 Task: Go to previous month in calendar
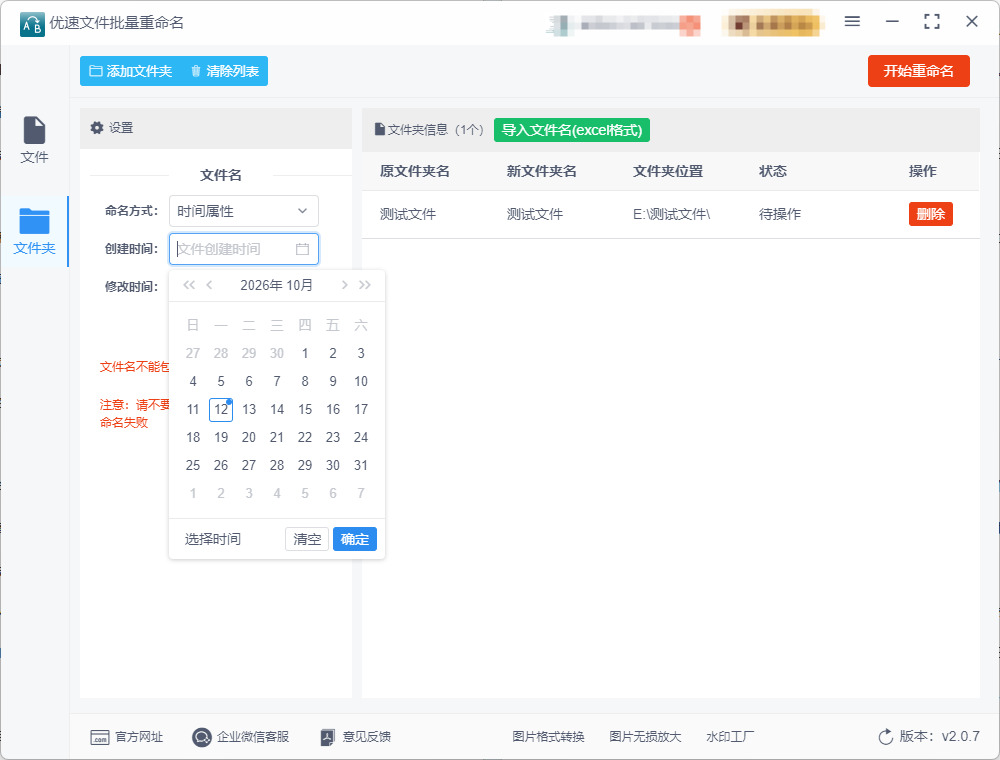click(209, 285)
